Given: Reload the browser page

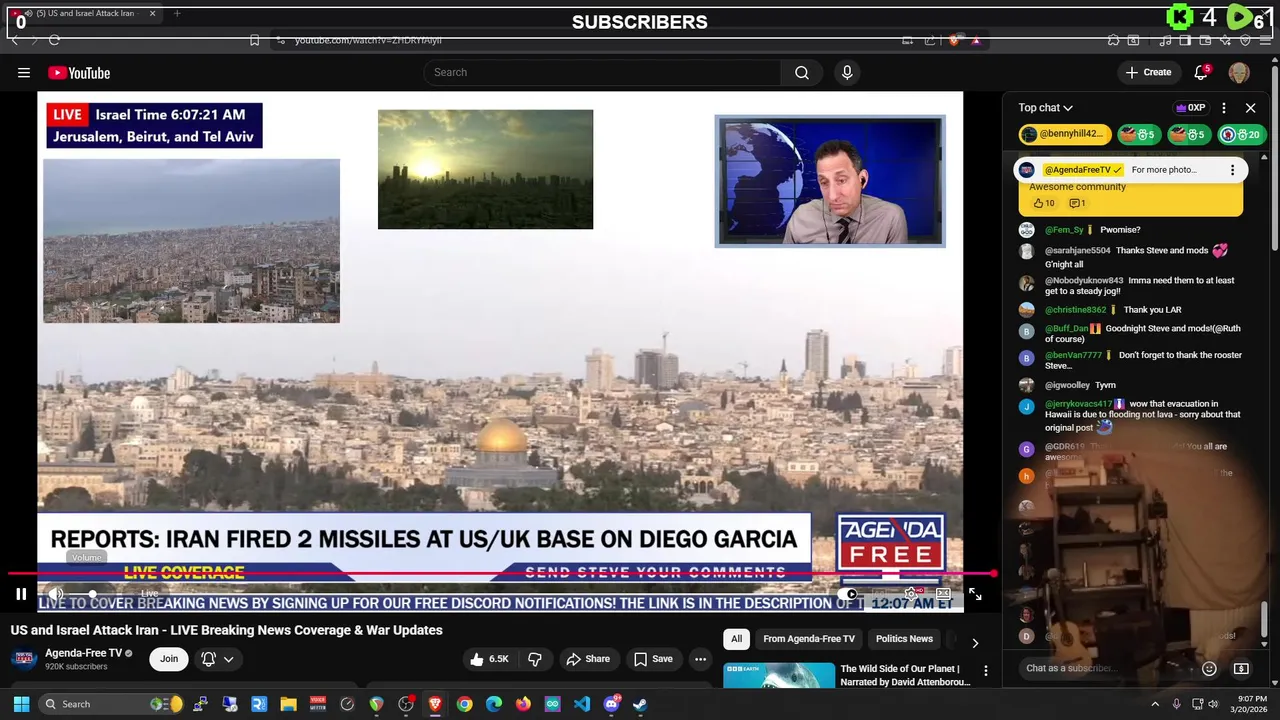Looking at the screenshot, I should coord(54,40).
